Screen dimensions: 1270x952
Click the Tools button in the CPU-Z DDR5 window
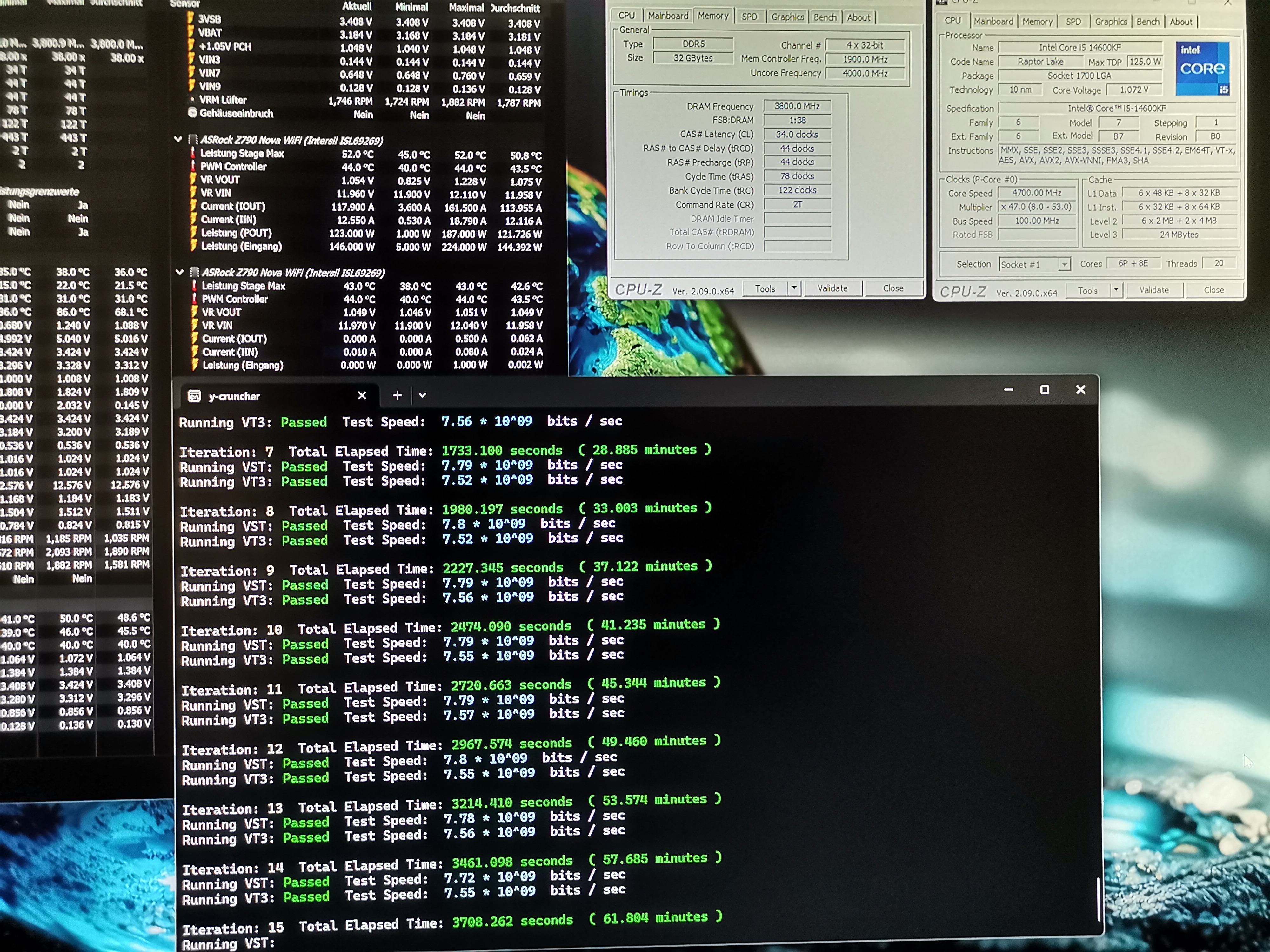[x=765, y=289]
